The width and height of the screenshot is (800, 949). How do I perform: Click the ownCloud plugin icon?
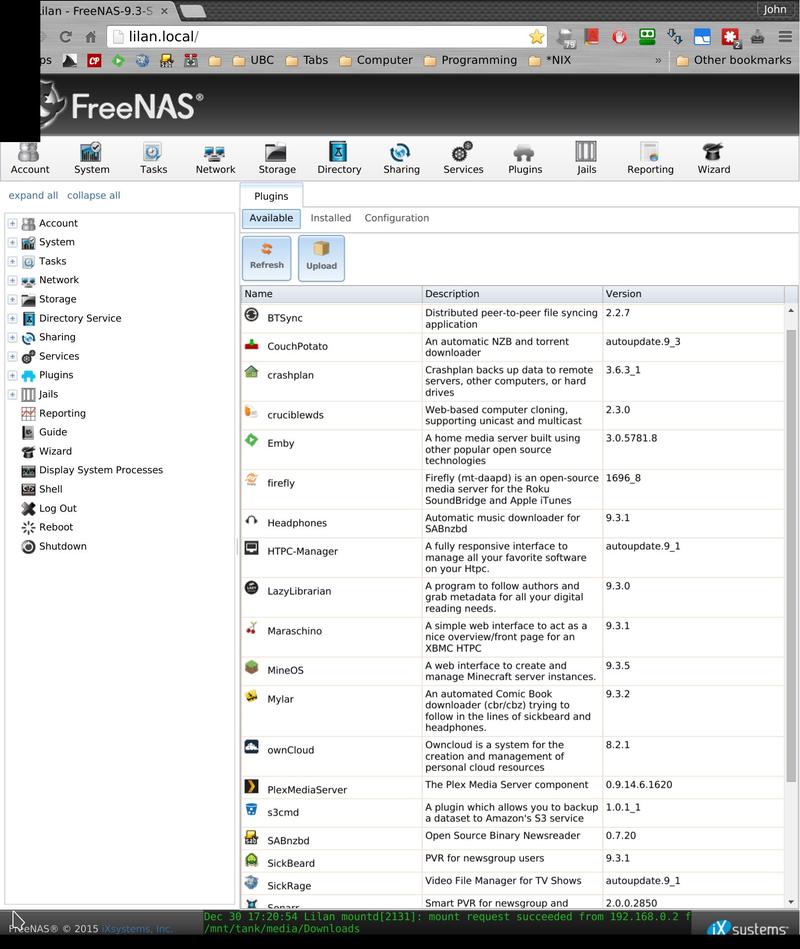[x=251, y=746]
